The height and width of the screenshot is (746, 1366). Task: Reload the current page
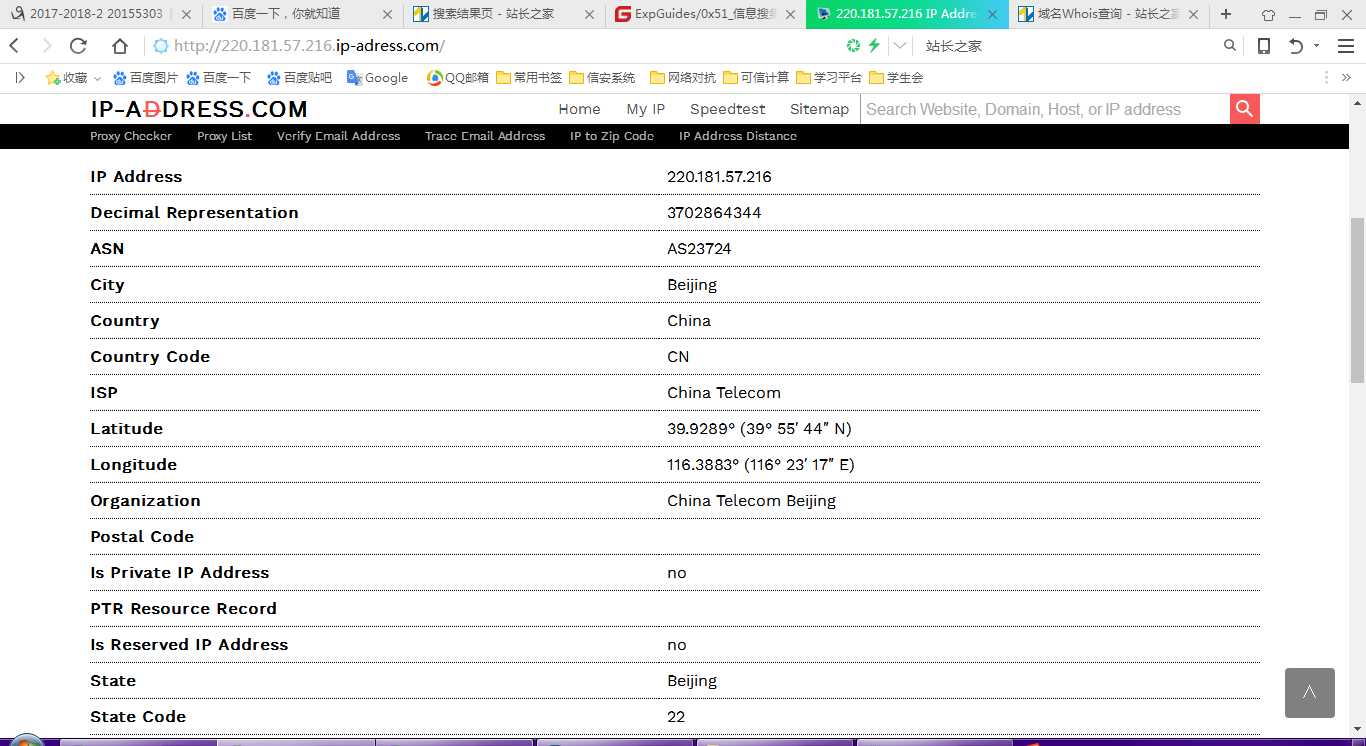[79, 46]
